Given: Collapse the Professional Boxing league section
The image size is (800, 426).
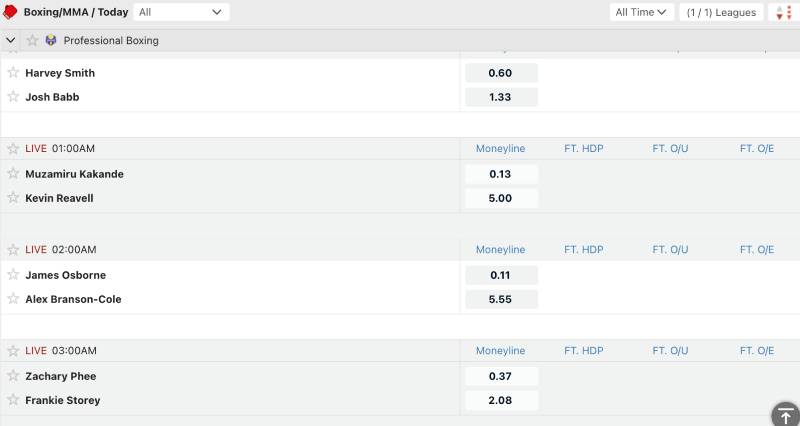Looking at the screenshot, I should tap(11, 41).
